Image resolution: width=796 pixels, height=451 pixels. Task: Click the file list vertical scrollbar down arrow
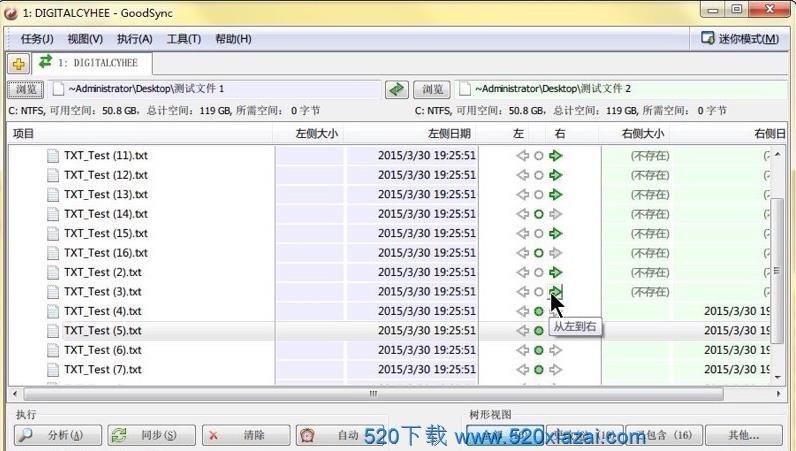pos(778,377)
